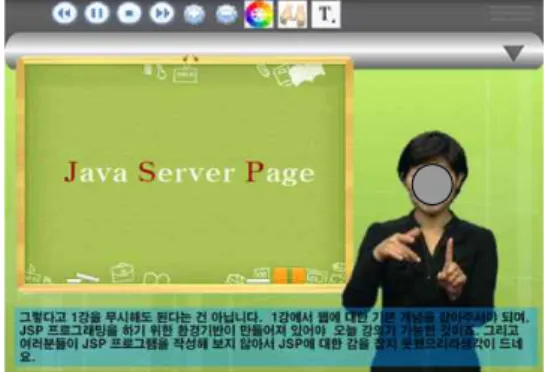Stop the video playback
The height and width of the screenshot is (372, 545).
pyautogui.click(x=129, y=13)
